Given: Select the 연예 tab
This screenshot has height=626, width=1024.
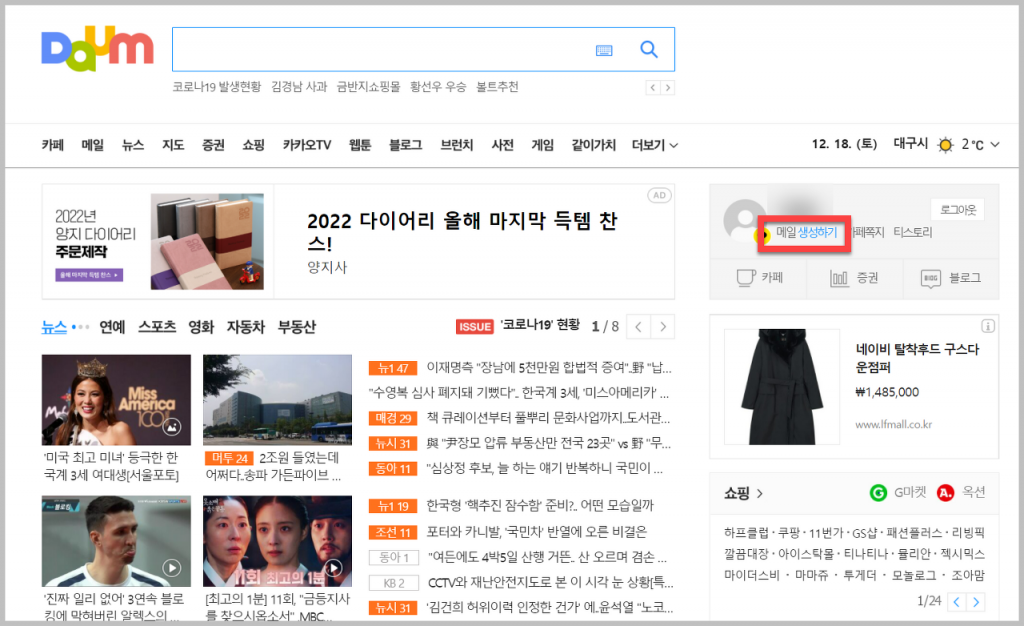Looking at the screenshot, I should pos(112,326).
